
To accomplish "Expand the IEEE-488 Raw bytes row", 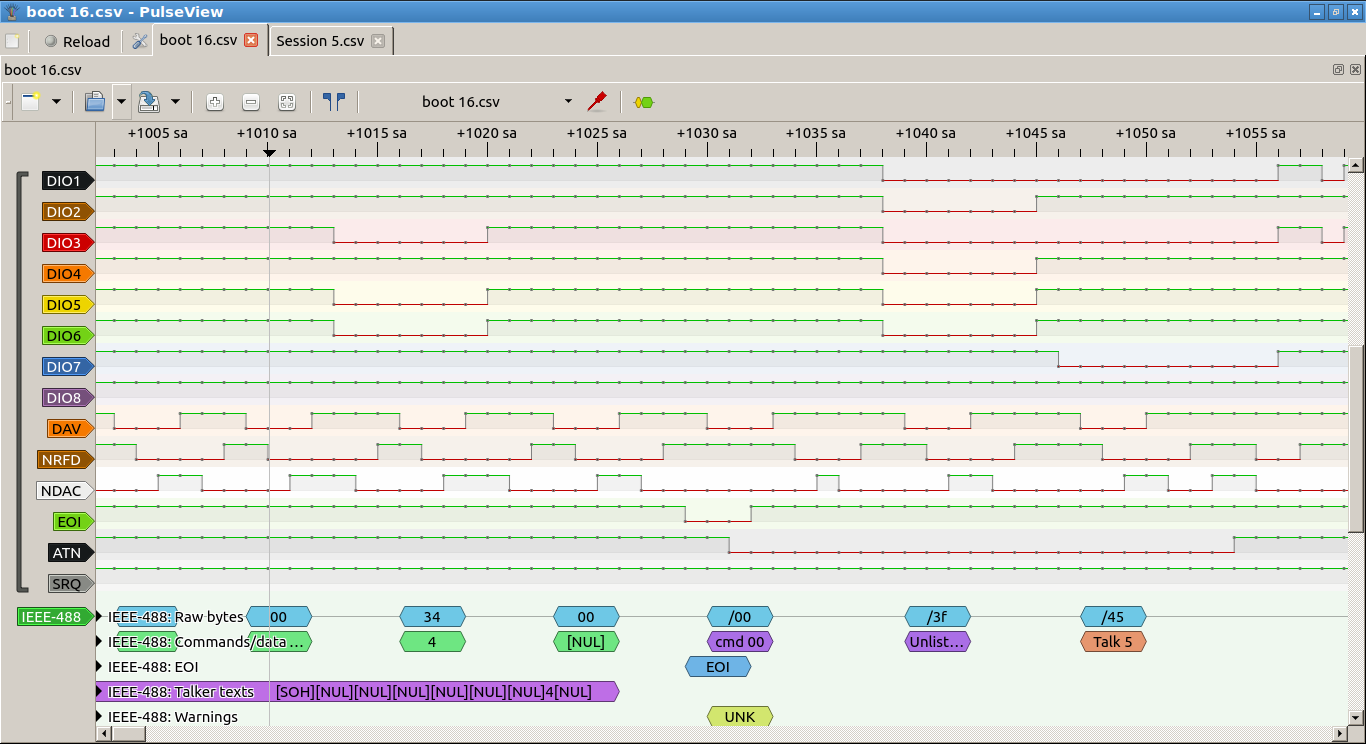I will [100, 617].
